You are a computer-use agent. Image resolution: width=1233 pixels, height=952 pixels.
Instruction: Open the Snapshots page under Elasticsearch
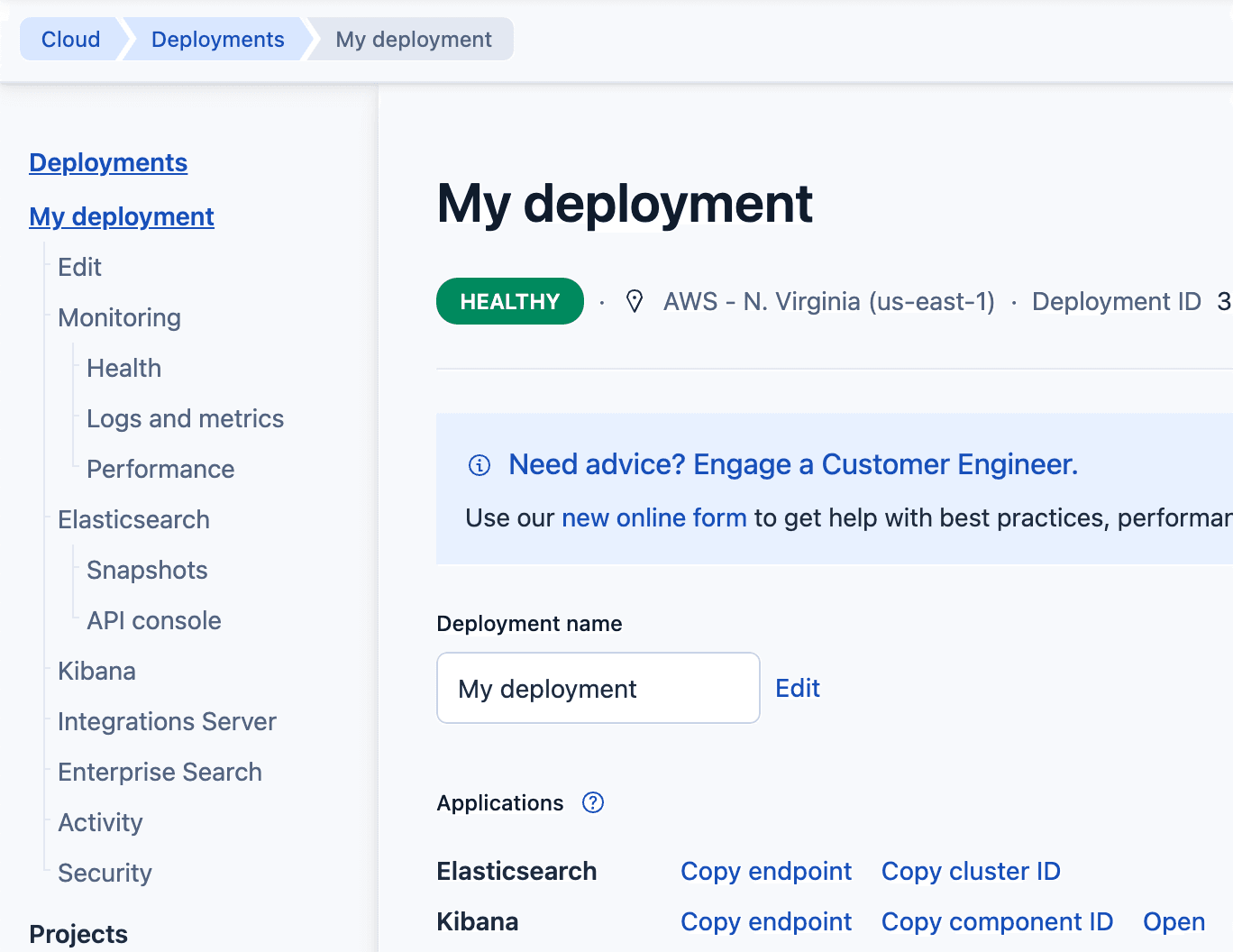pyautogui.click(x=146, y=570)
